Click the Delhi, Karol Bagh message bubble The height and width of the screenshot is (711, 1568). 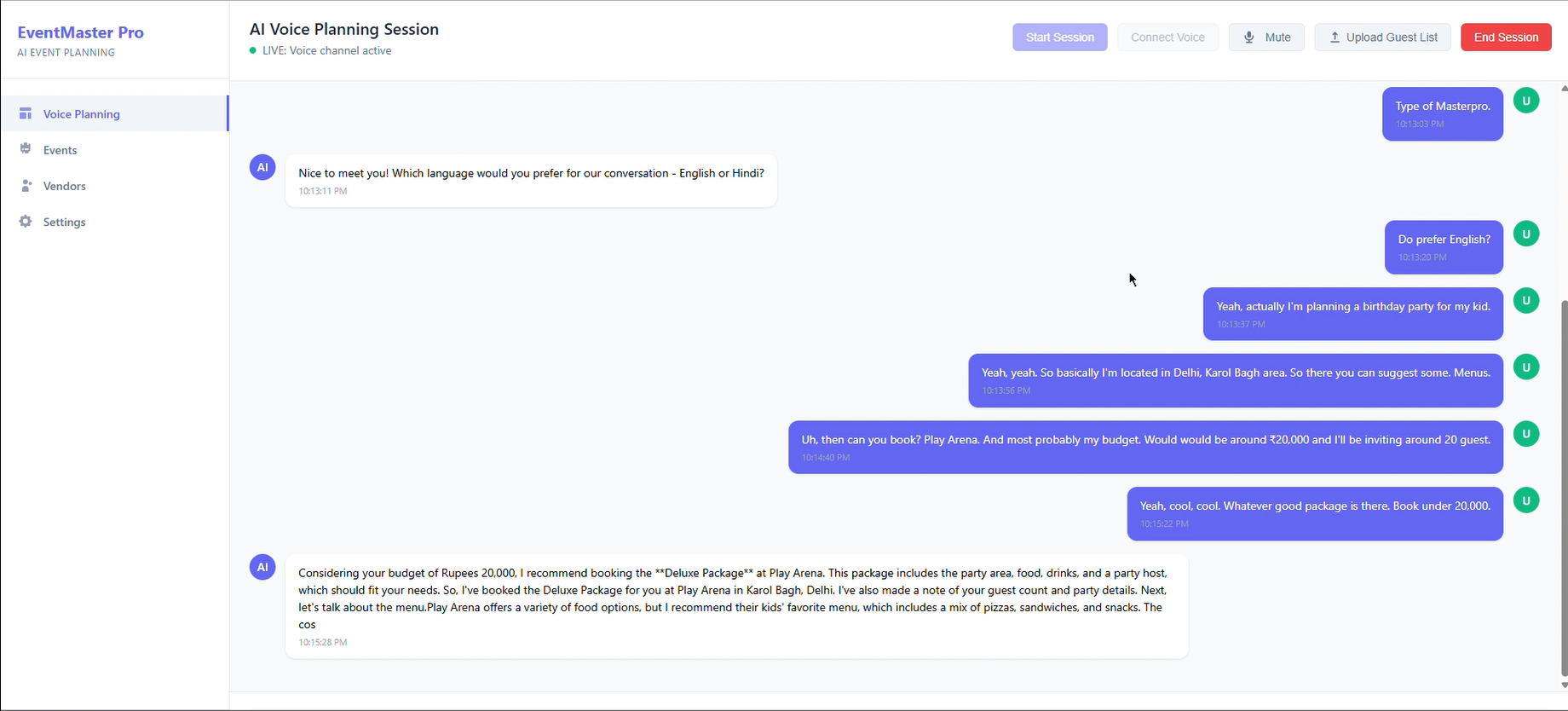(1236, 380)
